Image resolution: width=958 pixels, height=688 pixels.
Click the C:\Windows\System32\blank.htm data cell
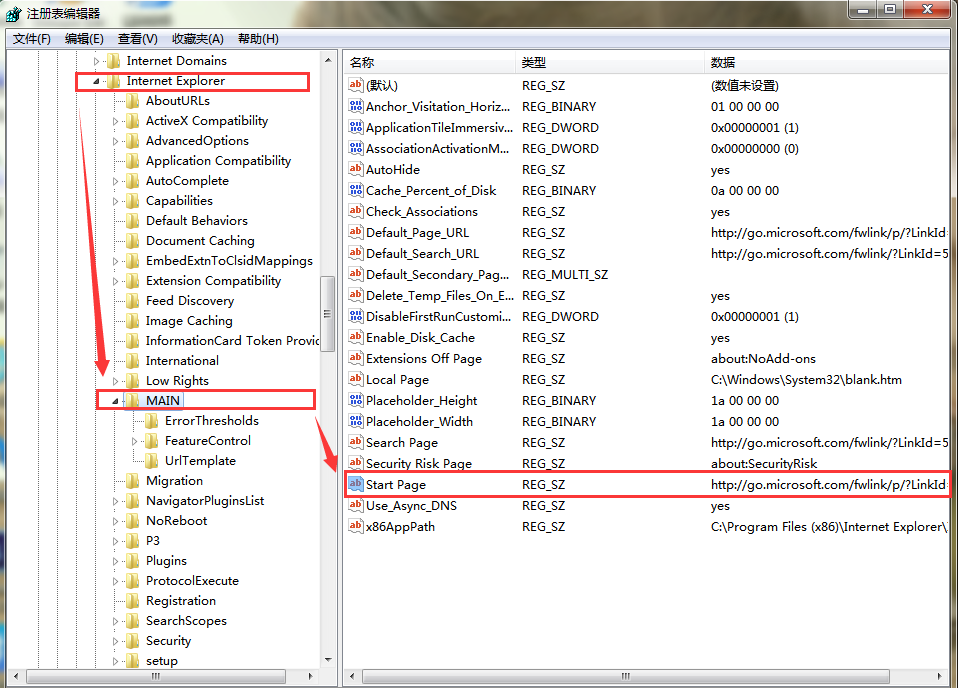806,379
